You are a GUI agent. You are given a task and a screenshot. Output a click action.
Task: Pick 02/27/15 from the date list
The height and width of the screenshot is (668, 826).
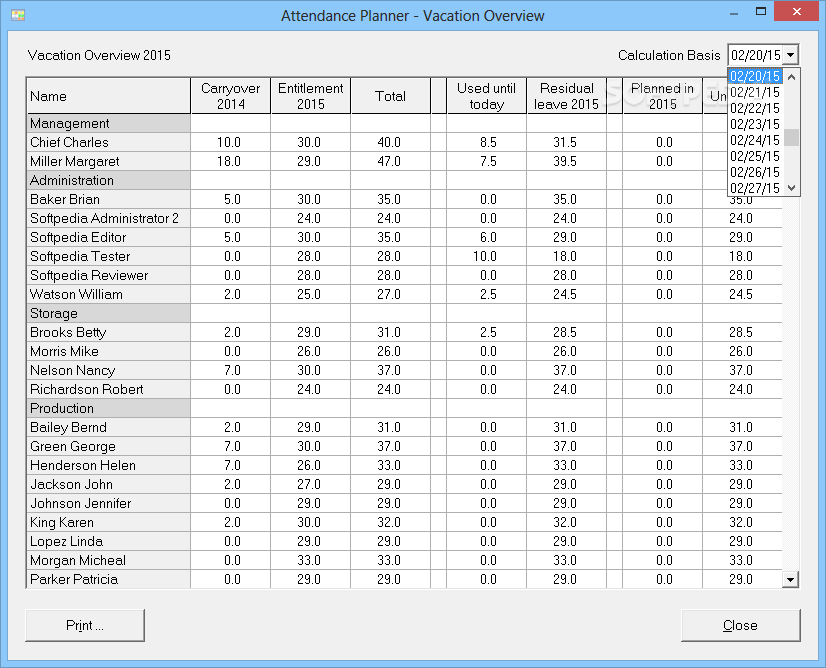pyautogui.click(x=755, y=188)
